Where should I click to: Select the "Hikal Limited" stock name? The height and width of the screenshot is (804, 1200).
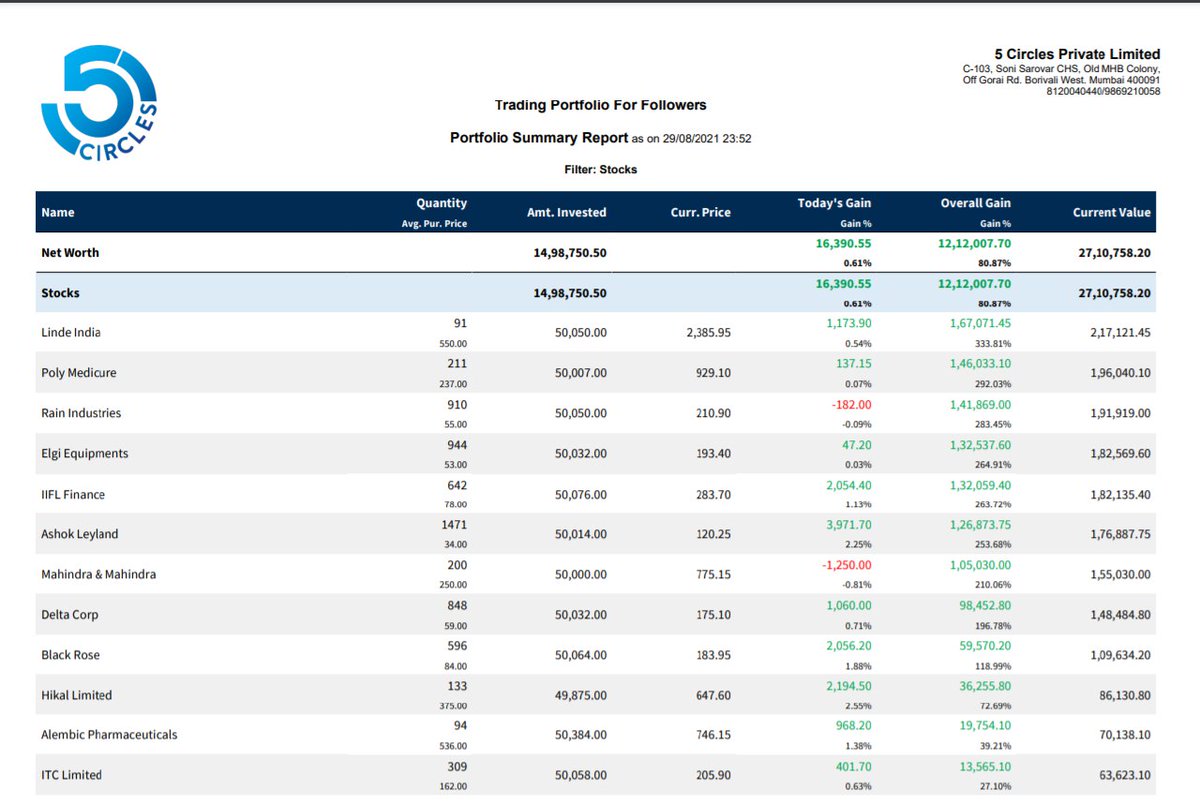pos(77,695)
